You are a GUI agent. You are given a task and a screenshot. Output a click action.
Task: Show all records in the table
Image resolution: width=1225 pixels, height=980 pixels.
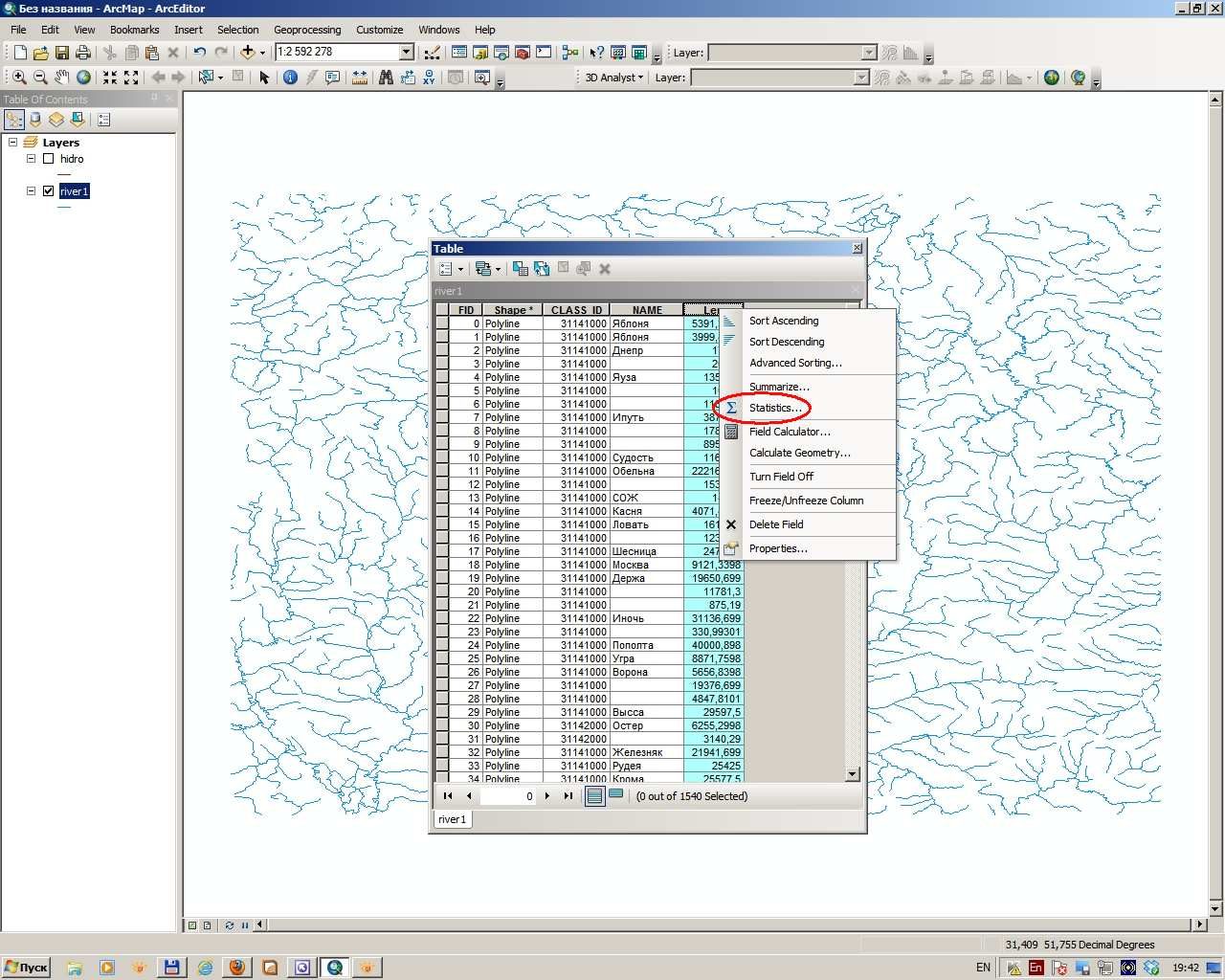[595, 795]
